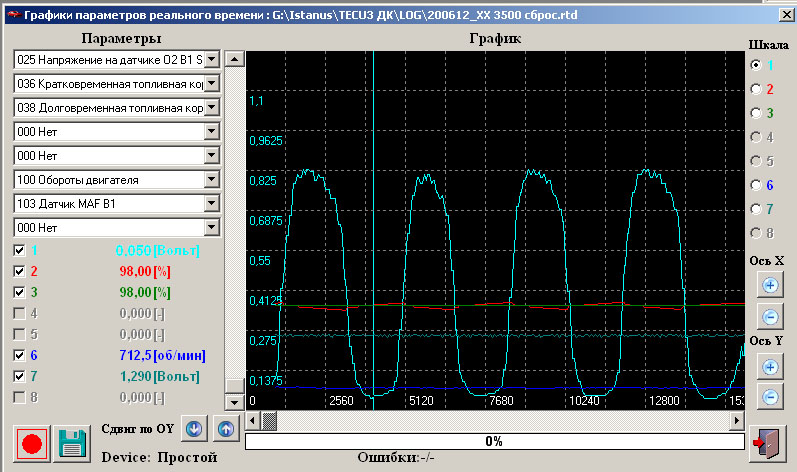The width and height of the screenshot is (797, 472).
Task: Zoom out on the Y axis
Action: click(x=770, y=398)
